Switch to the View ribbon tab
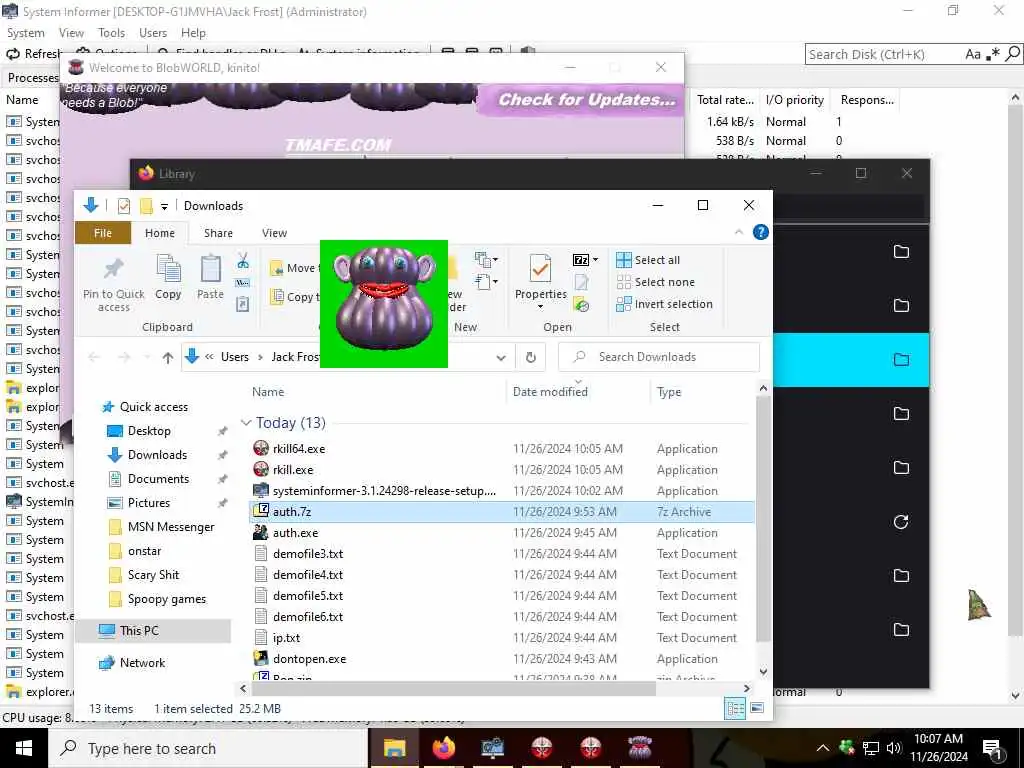The image size is (1024, 768). 274,233
